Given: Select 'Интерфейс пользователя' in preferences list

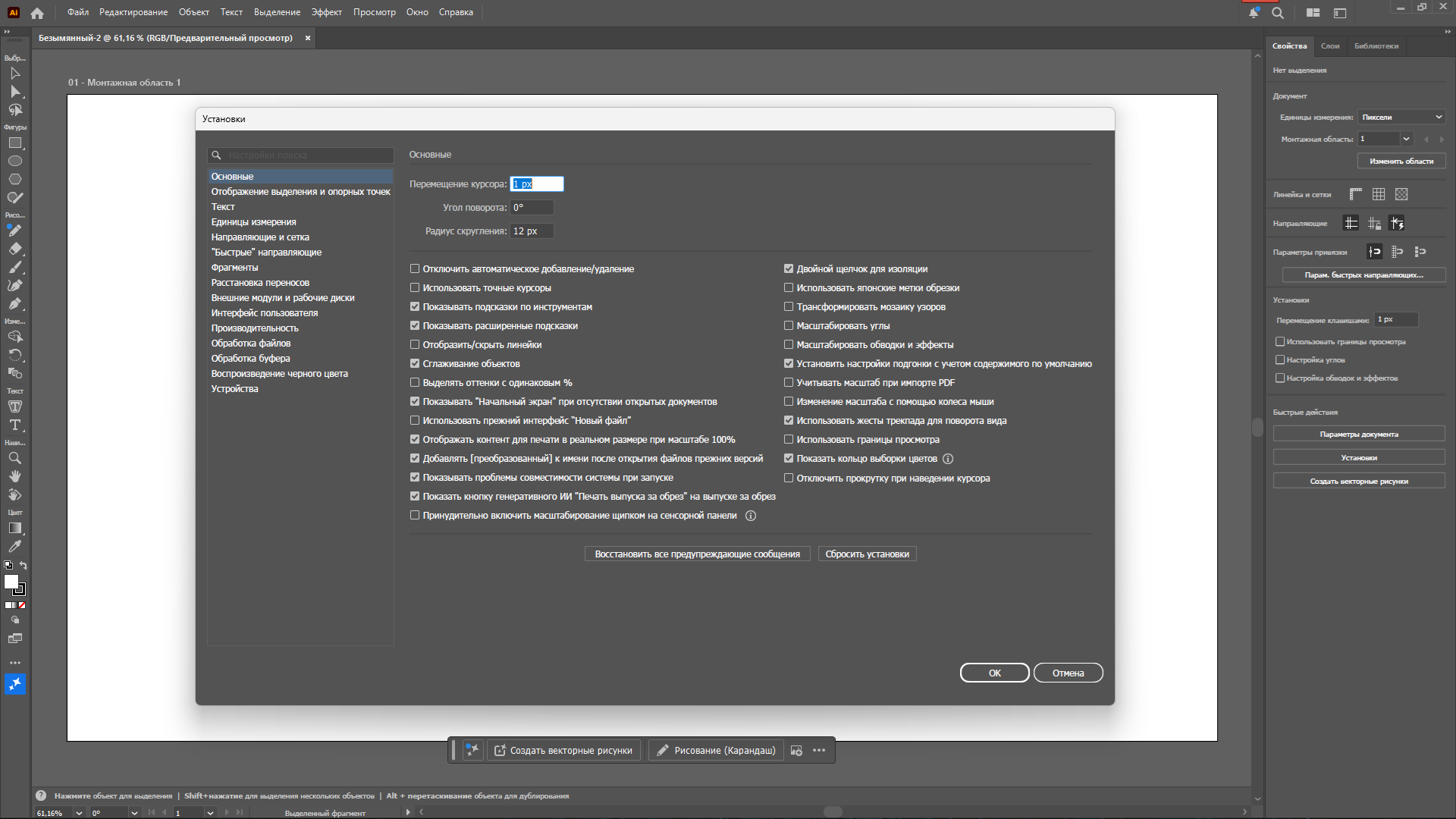Looking at the screenshot, I should point(265,313).
